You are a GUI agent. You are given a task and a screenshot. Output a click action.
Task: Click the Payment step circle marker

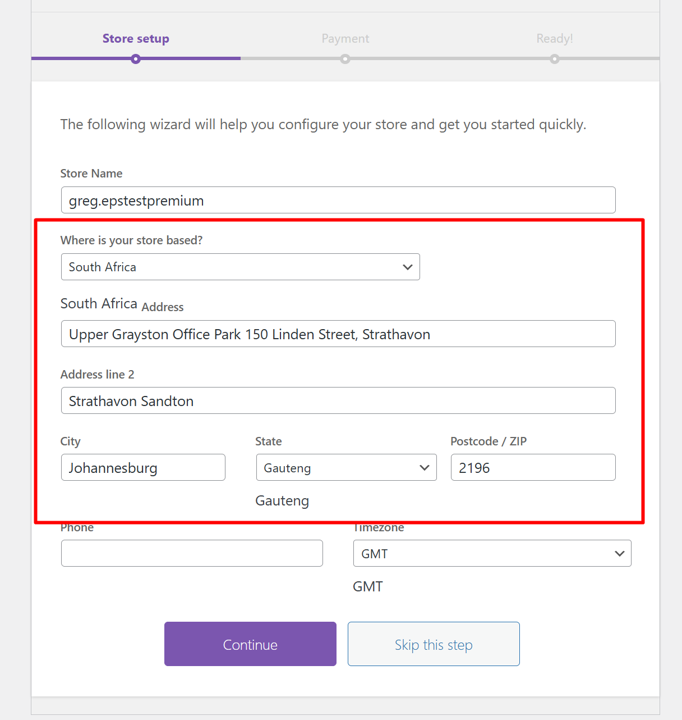345,59
